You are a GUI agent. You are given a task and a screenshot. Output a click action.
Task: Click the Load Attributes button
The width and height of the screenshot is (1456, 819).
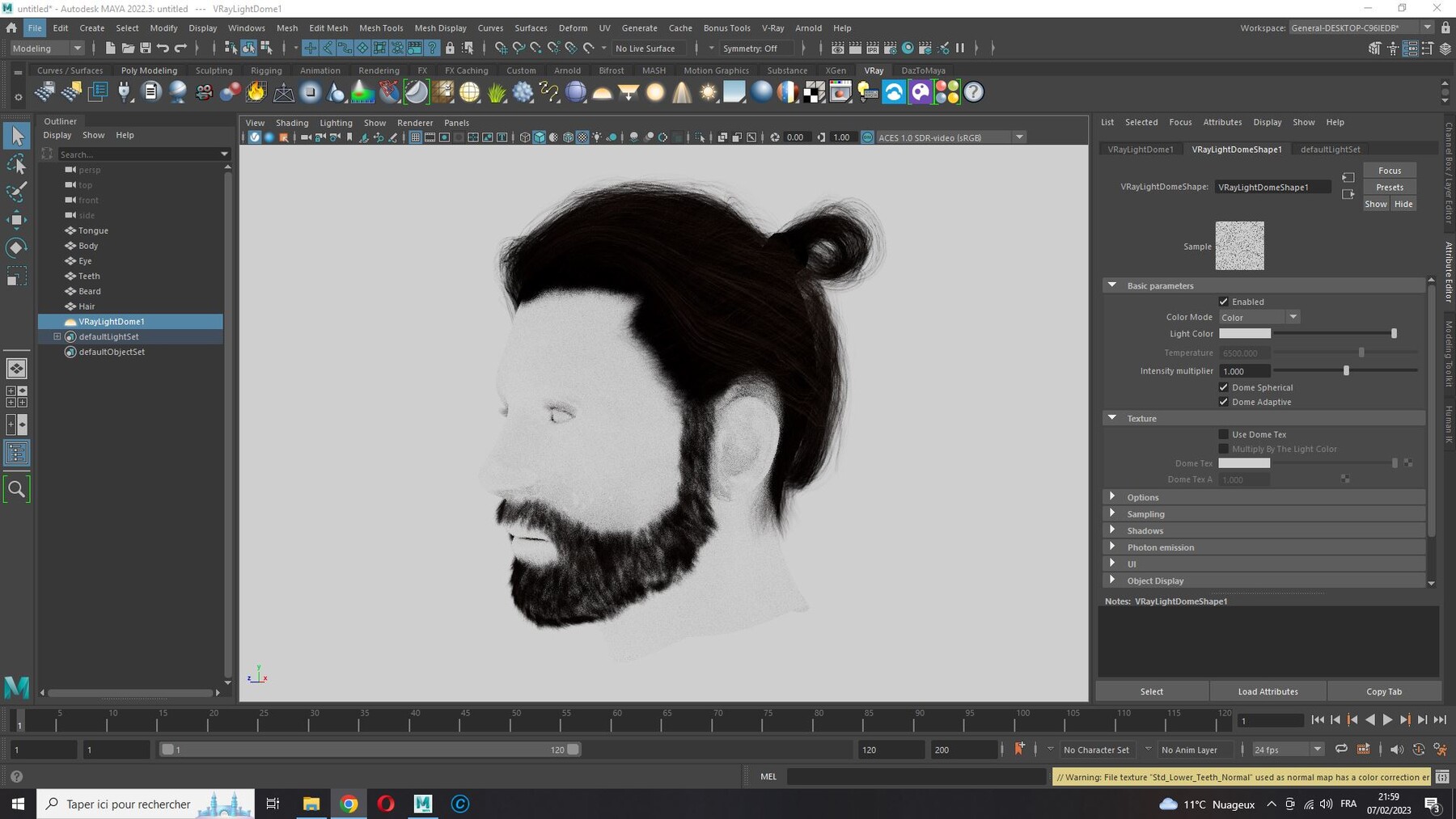pos(1268,691)
